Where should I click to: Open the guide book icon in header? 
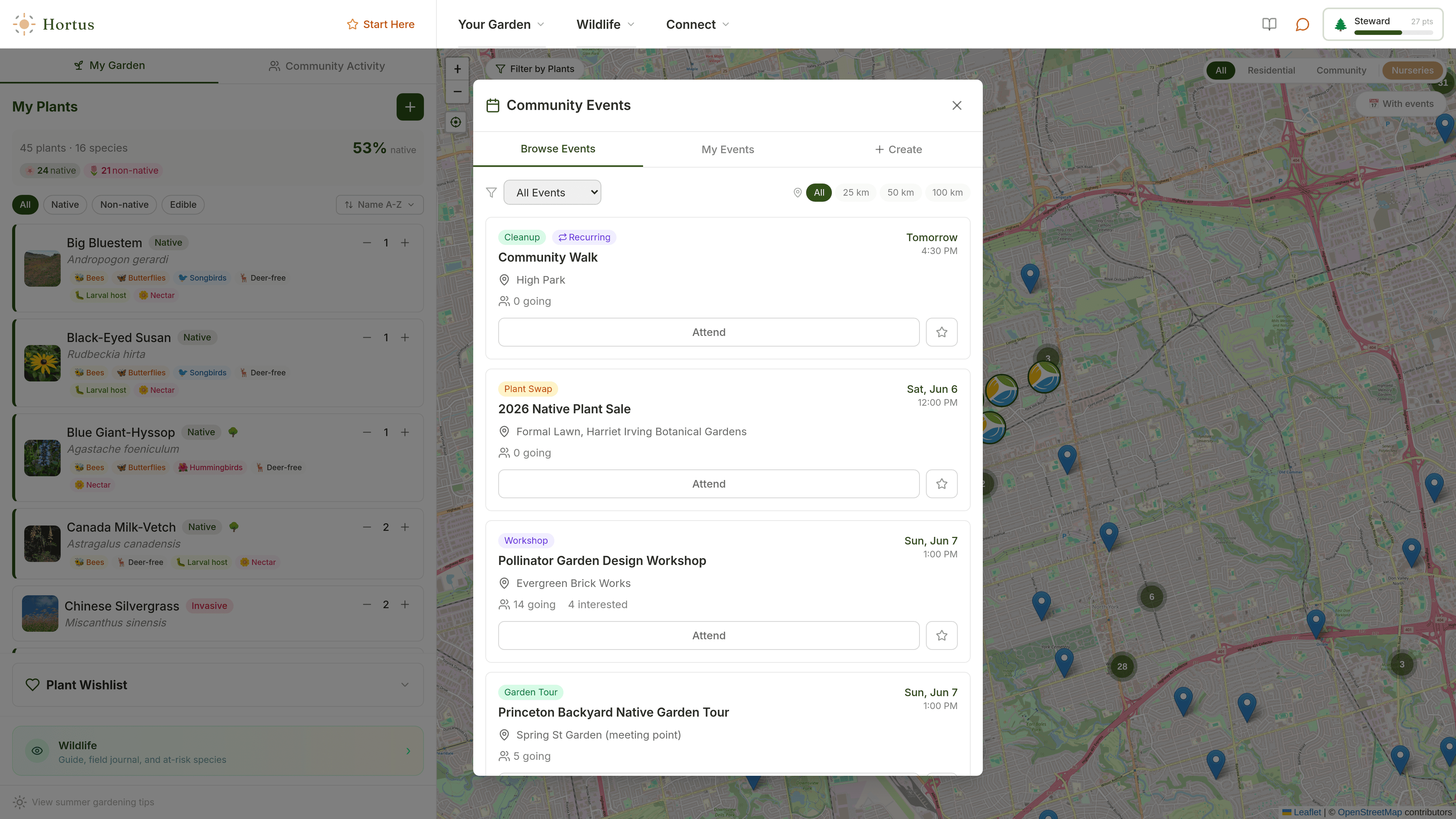(x=1269, y=24)
